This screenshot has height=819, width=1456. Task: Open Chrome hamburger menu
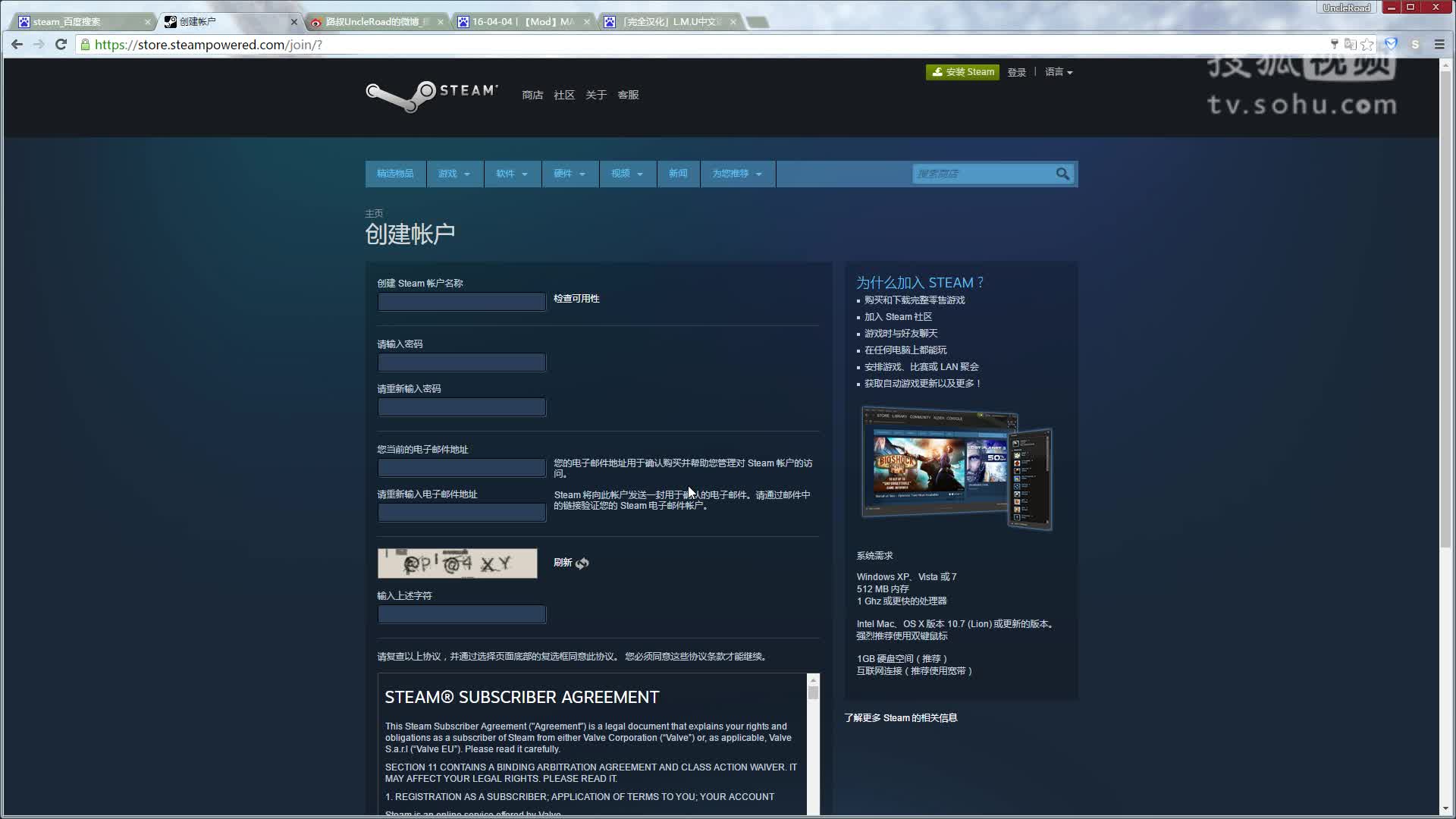(x=1439, y=45)
